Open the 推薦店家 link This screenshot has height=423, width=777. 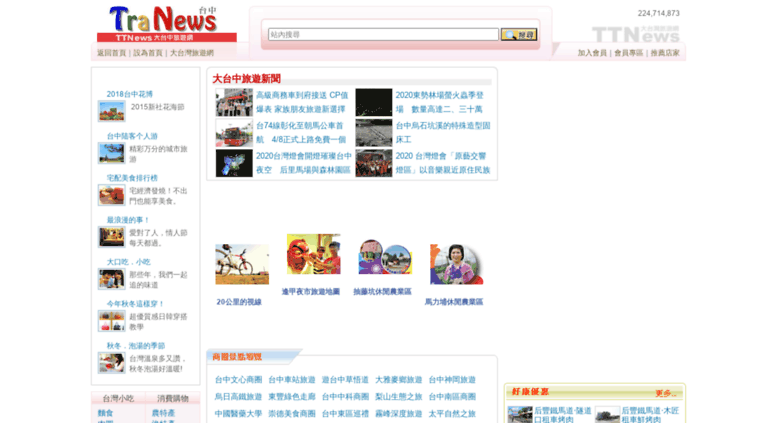665,53
